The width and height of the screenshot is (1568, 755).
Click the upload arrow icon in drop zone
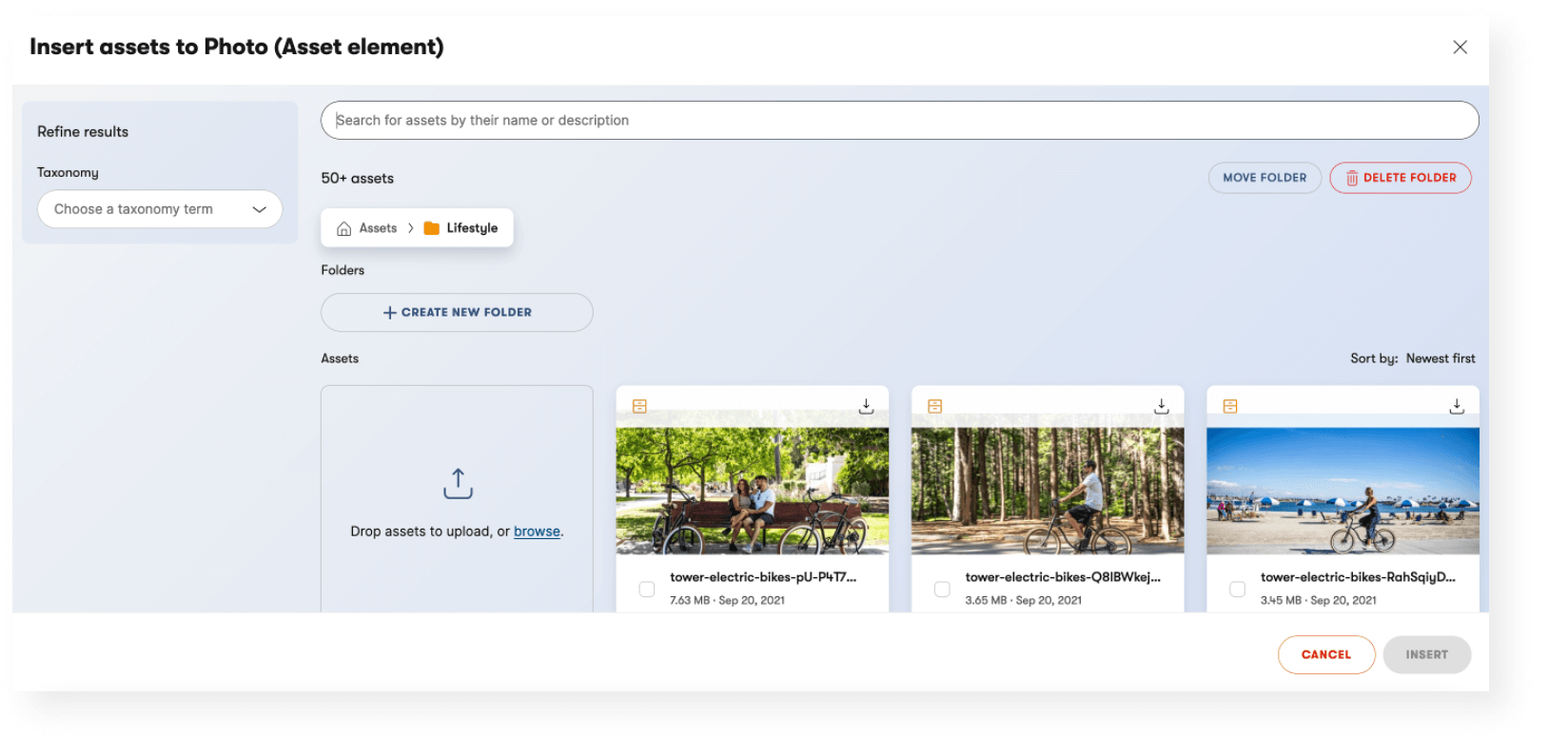[458, 483]
